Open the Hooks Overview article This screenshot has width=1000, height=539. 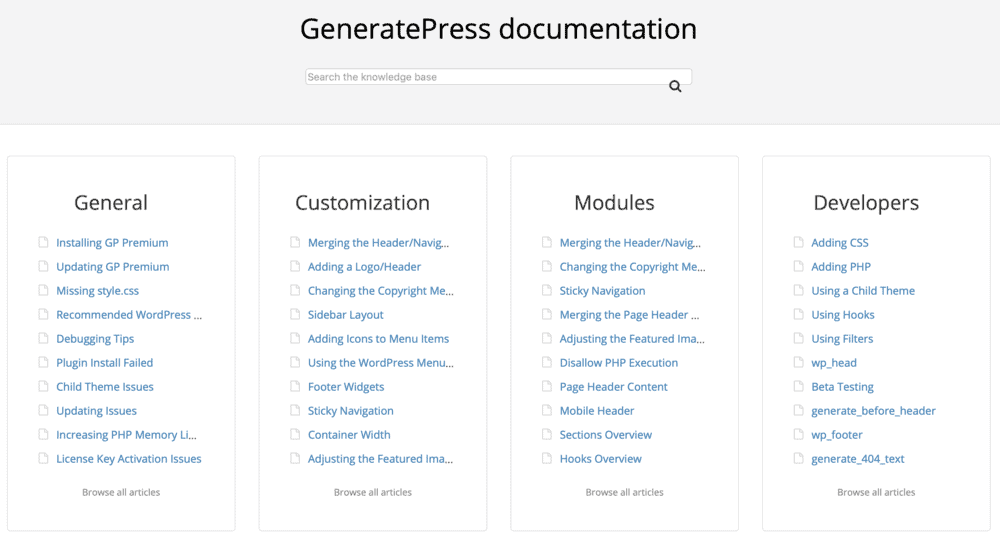click(601, 459)
